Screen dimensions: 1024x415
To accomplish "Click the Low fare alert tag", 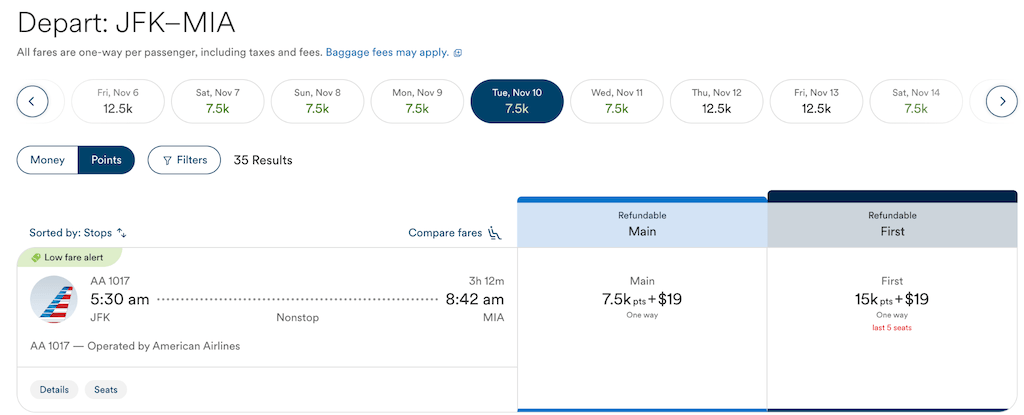I will (x=69, y=257).
